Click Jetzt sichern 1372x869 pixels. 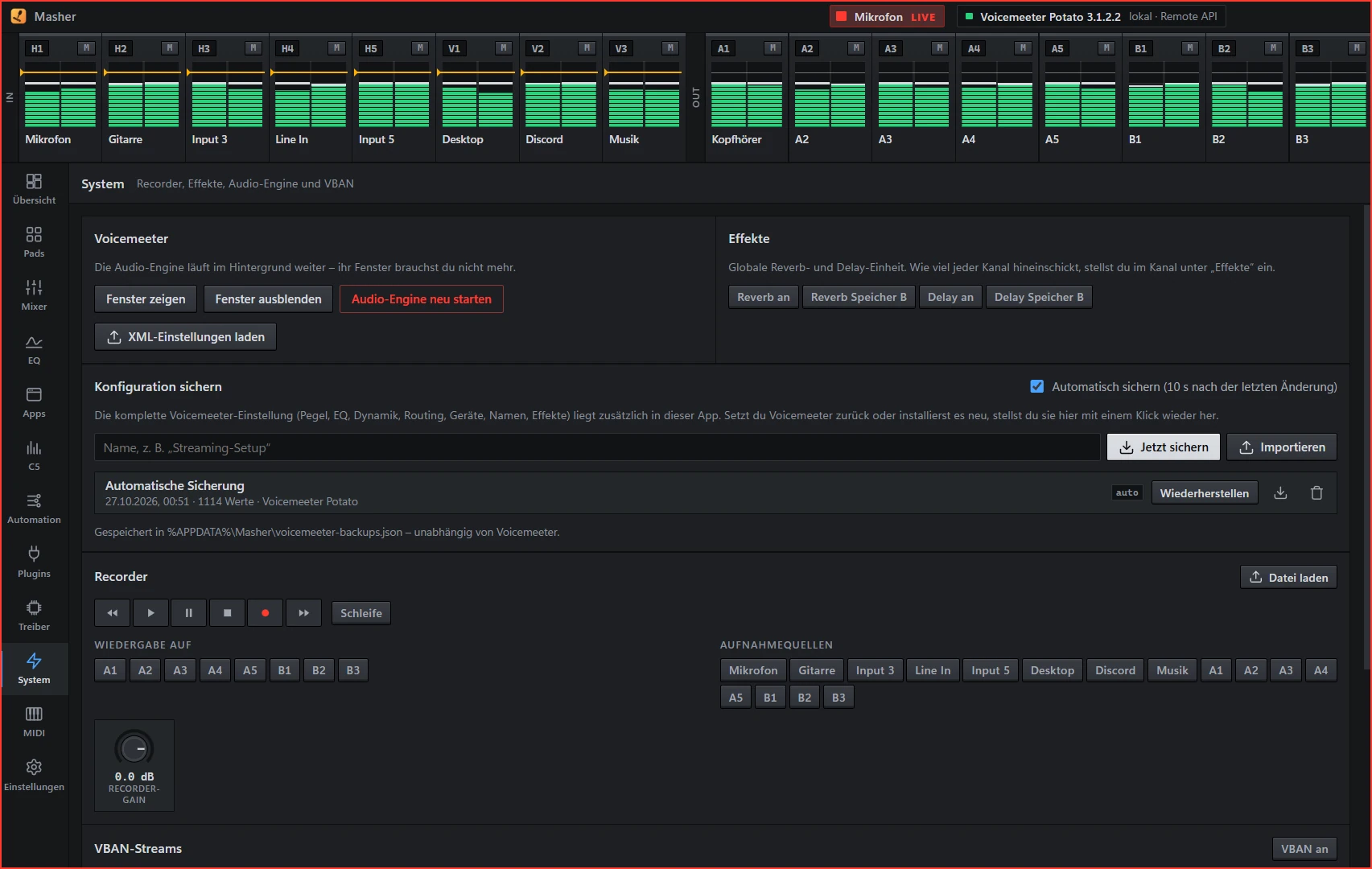tap(1164, 447)
